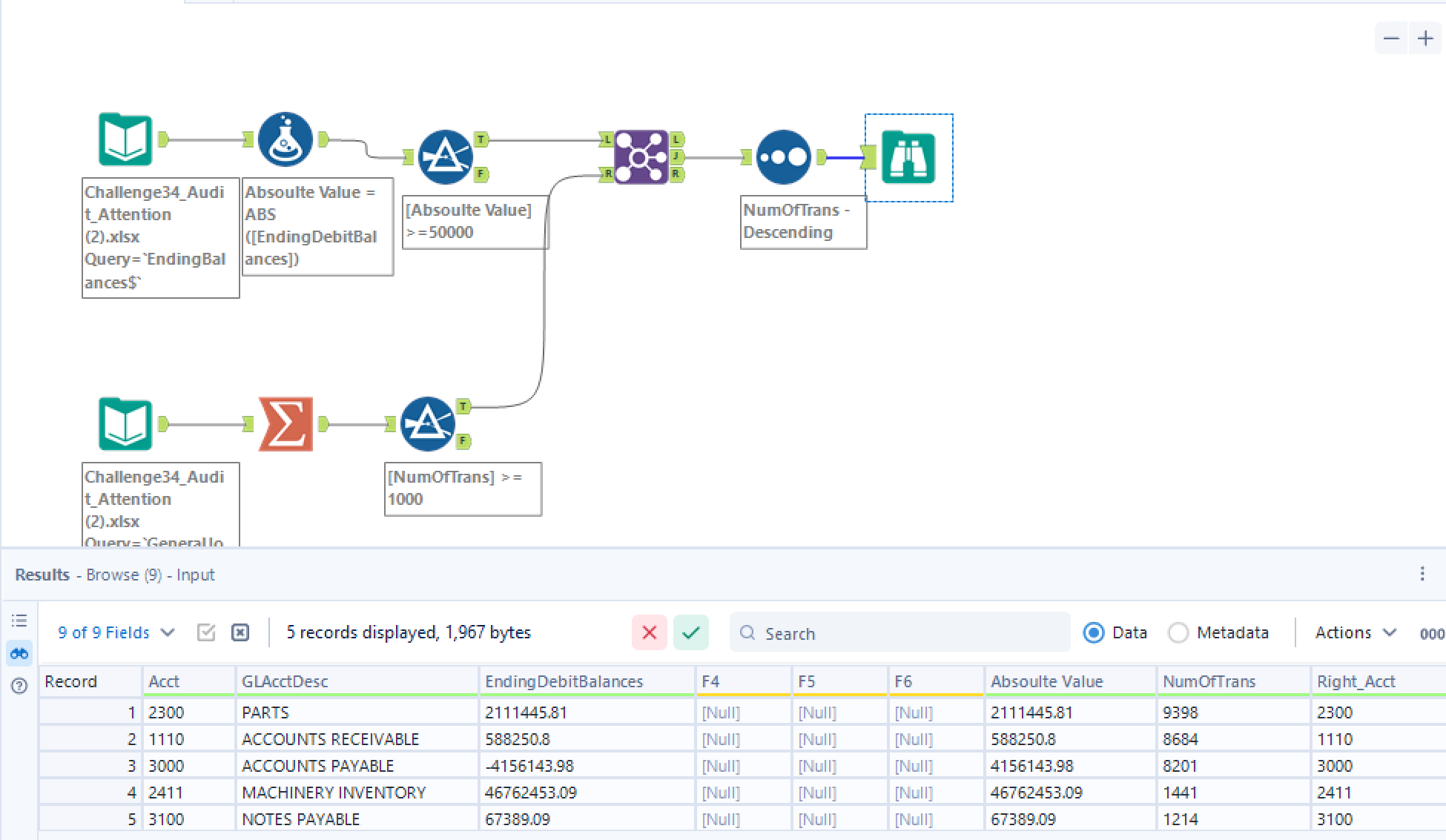Open the Results three-dot options menu
Image resolution: width=1446 pixels, height=840 pixels.
1422,574
